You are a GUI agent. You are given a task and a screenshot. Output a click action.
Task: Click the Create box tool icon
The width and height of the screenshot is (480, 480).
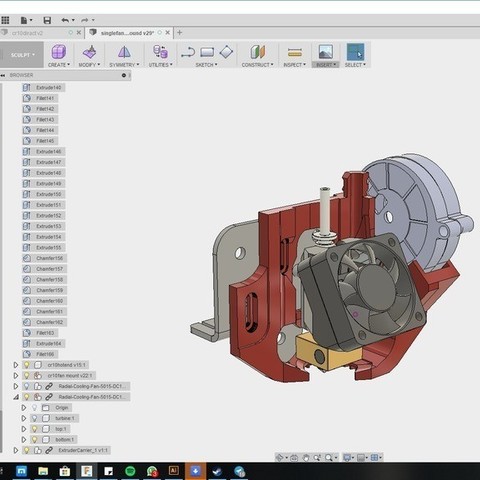(x=59, y=52)
